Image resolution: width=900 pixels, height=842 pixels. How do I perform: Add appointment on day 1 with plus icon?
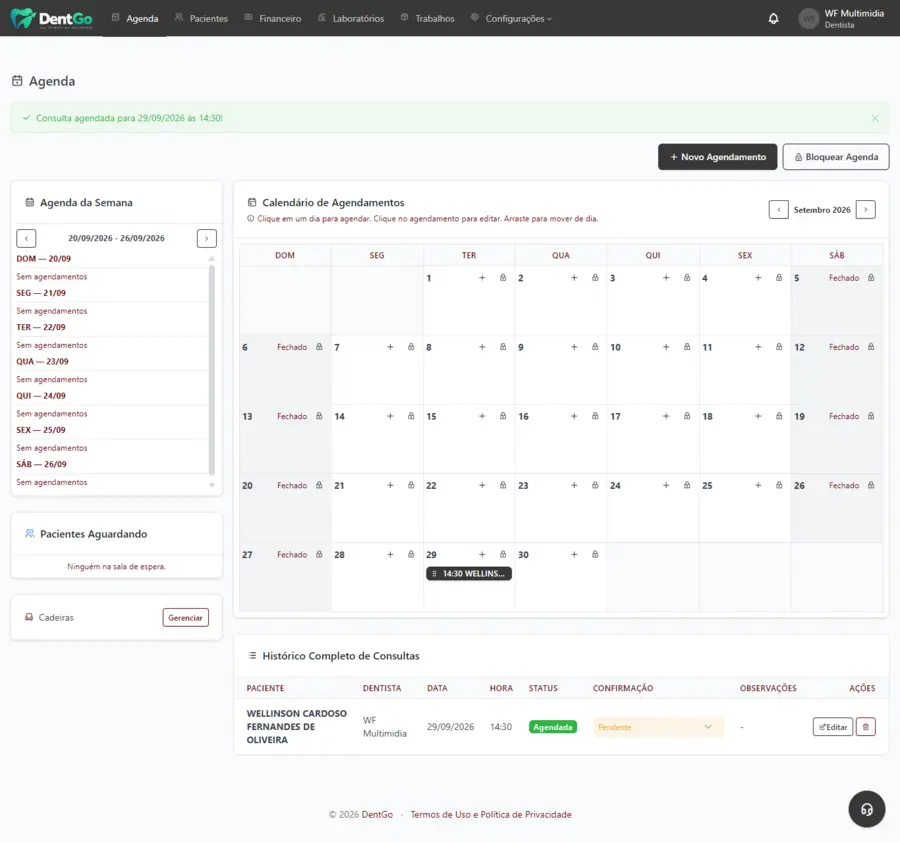coord(482,278)
